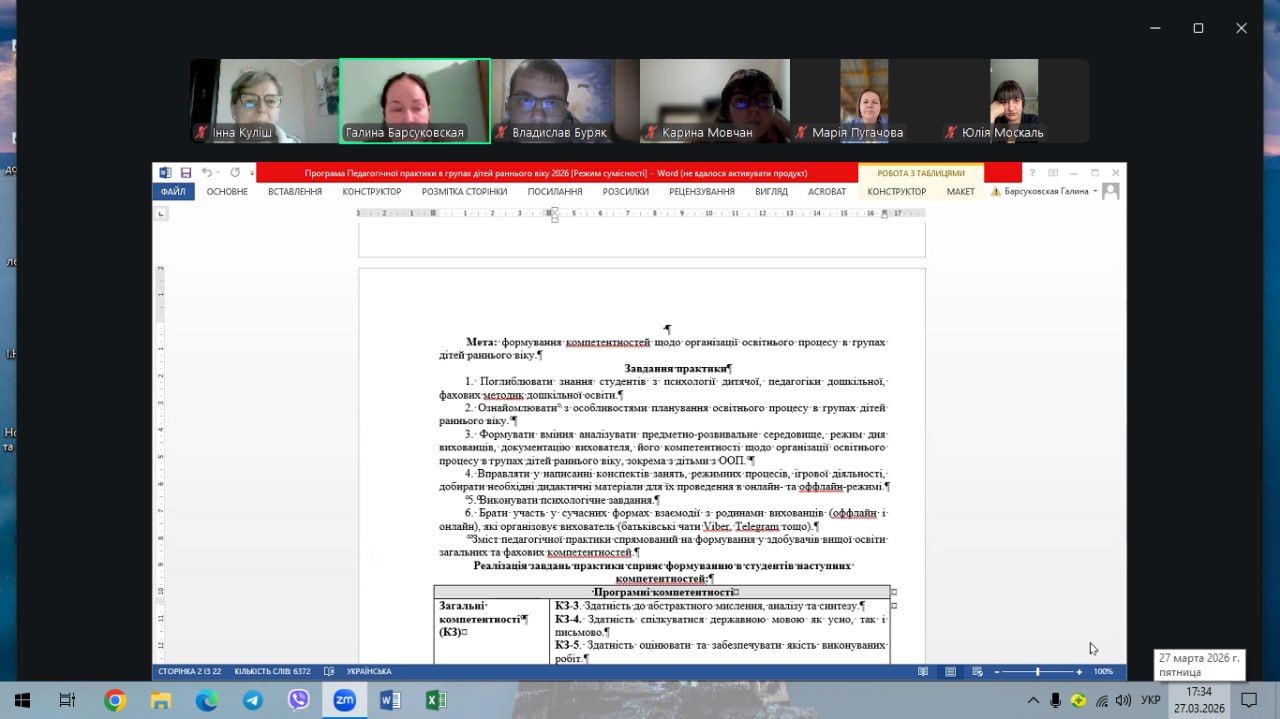Open Google Chrome from the taskbar
Viewport: 1280px width, 719px height.
(114, 701)
